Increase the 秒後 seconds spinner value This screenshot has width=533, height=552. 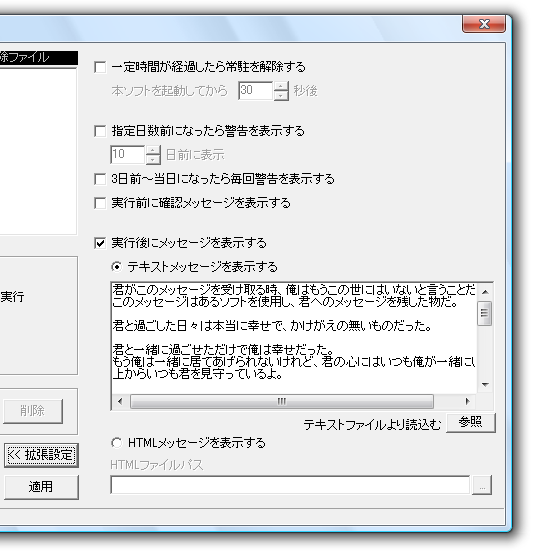tap(281, 86)
